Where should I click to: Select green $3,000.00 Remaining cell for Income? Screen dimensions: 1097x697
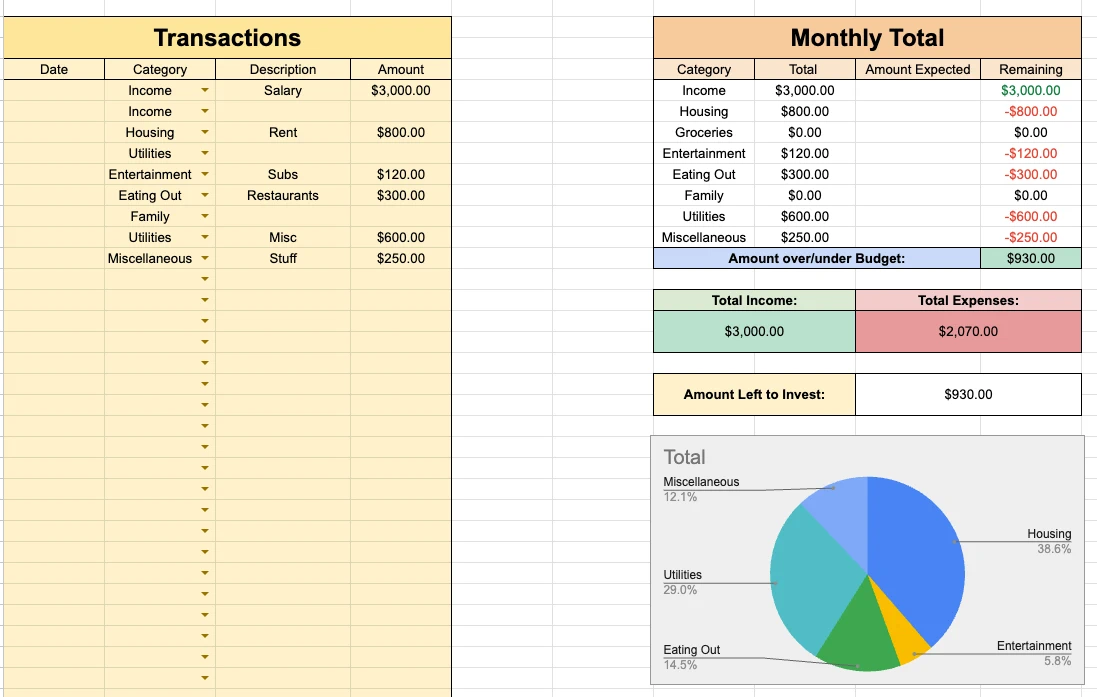point(1031,90)
